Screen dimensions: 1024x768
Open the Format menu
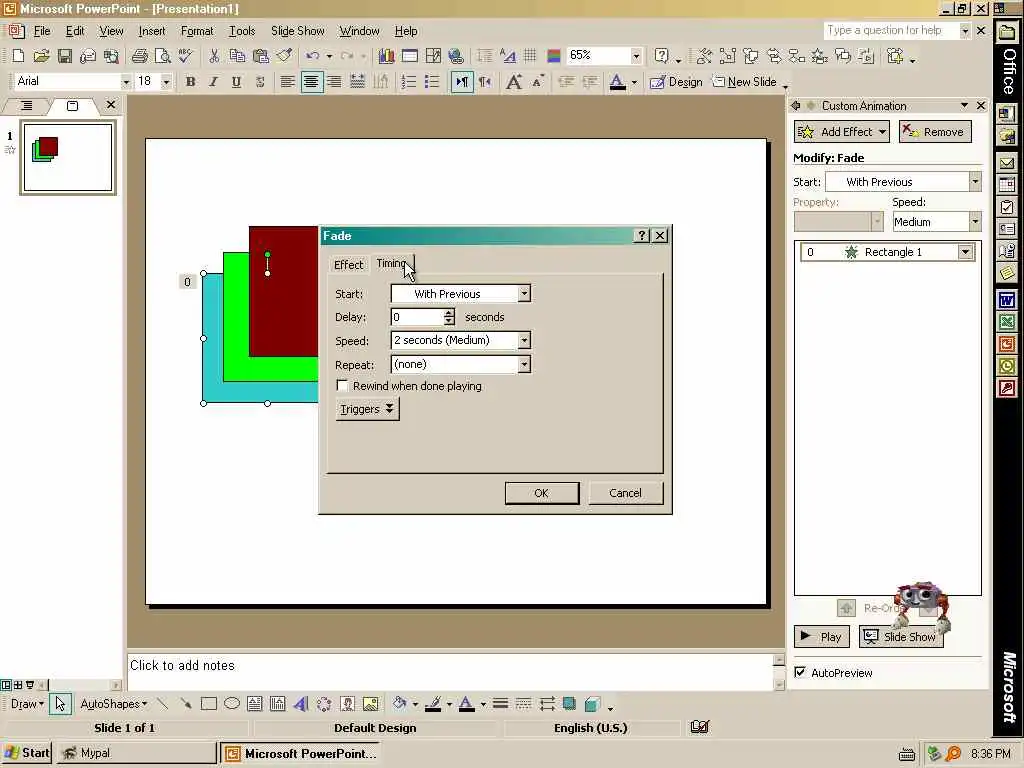[197, 31]
